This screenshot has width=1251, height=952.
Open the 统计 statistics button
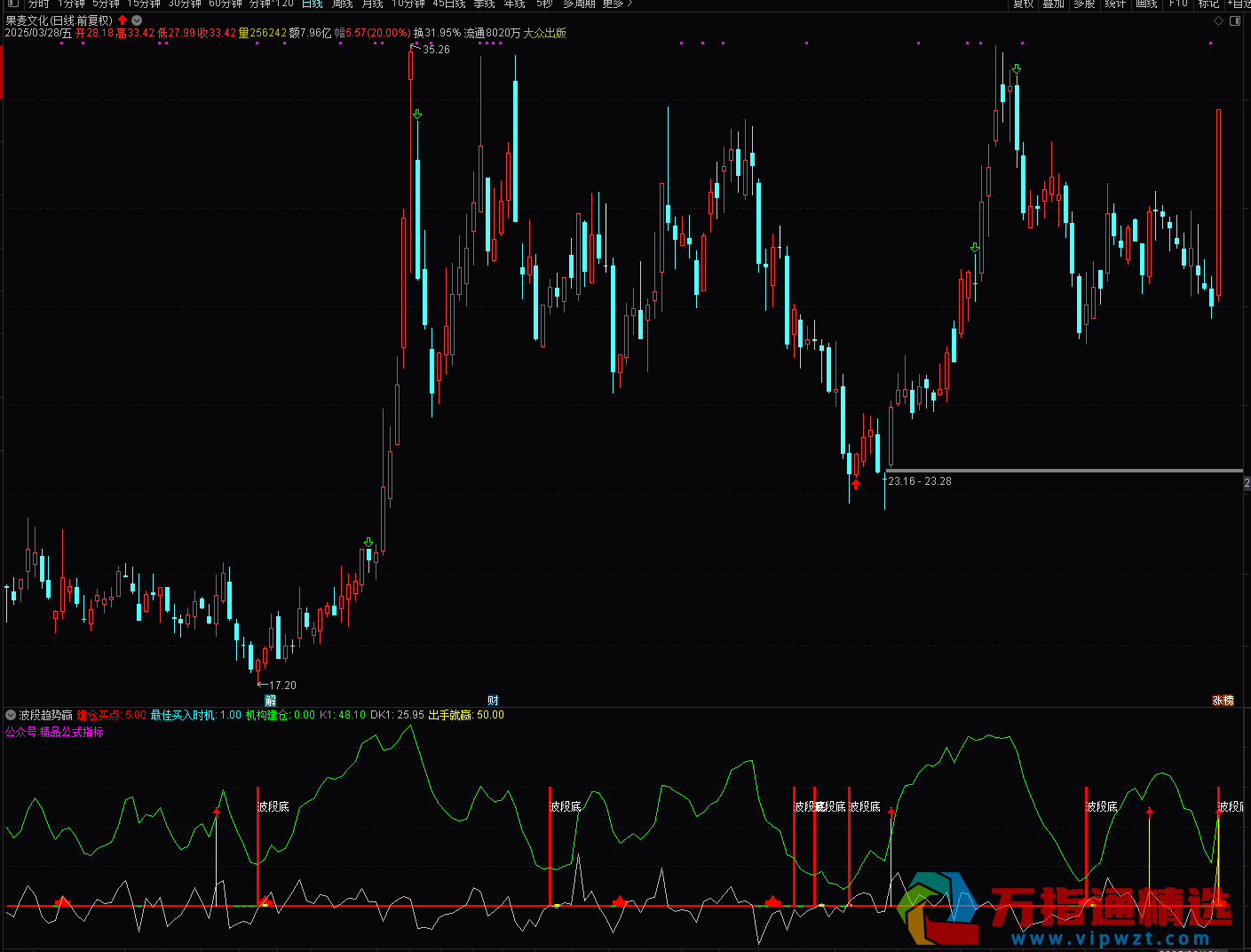pos(1115,4)
